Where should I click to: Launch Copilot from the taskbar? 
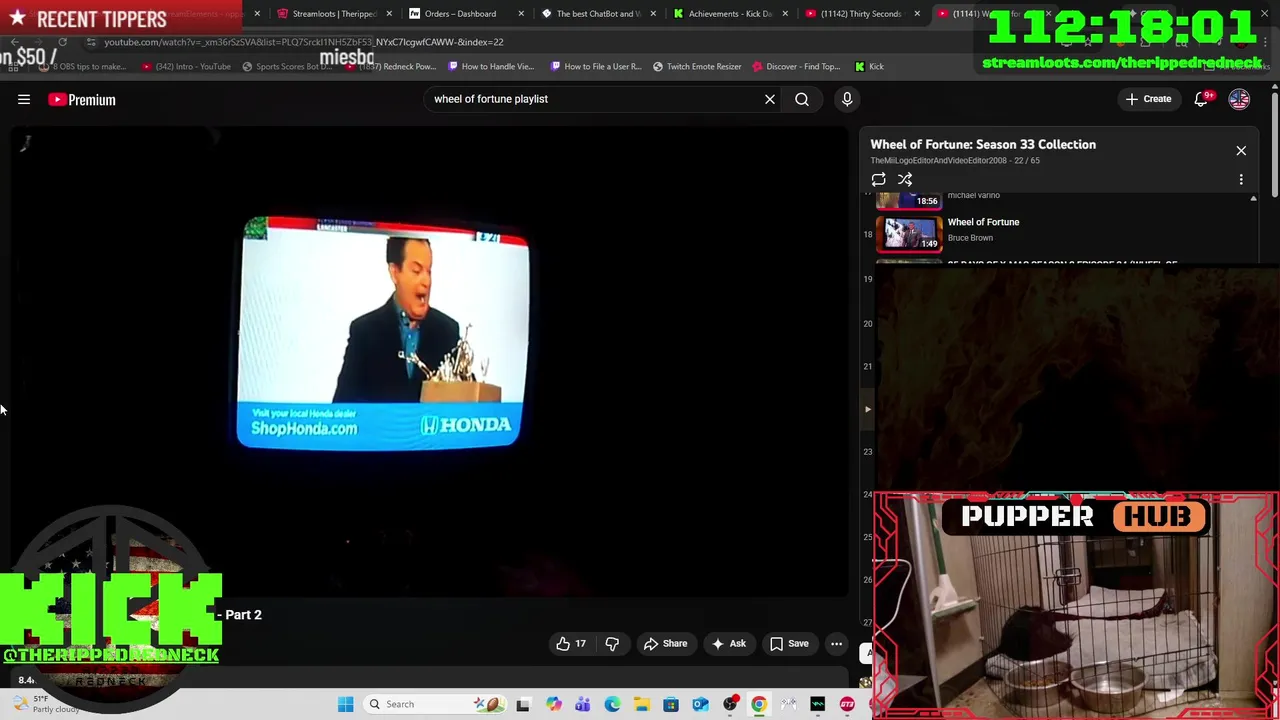tap(553, 704)
